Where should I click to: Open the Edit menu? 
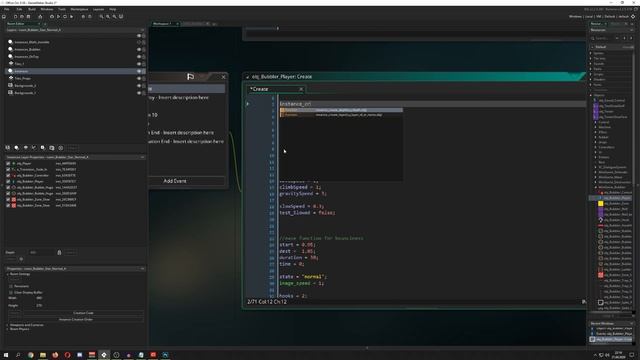19,9
